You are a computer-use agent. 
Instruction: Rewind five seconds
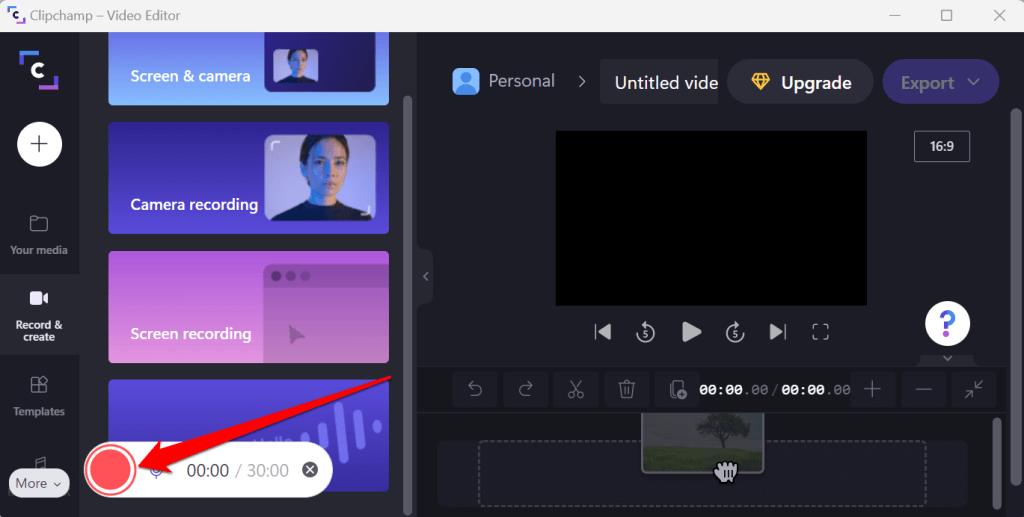point(645,332)
